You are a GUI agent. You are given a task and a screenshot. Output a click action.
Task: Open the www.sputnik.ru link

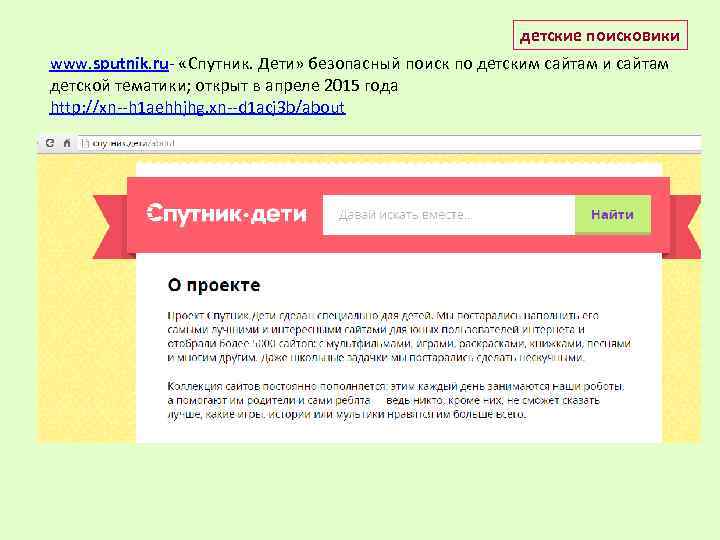(x=109, y=63)
